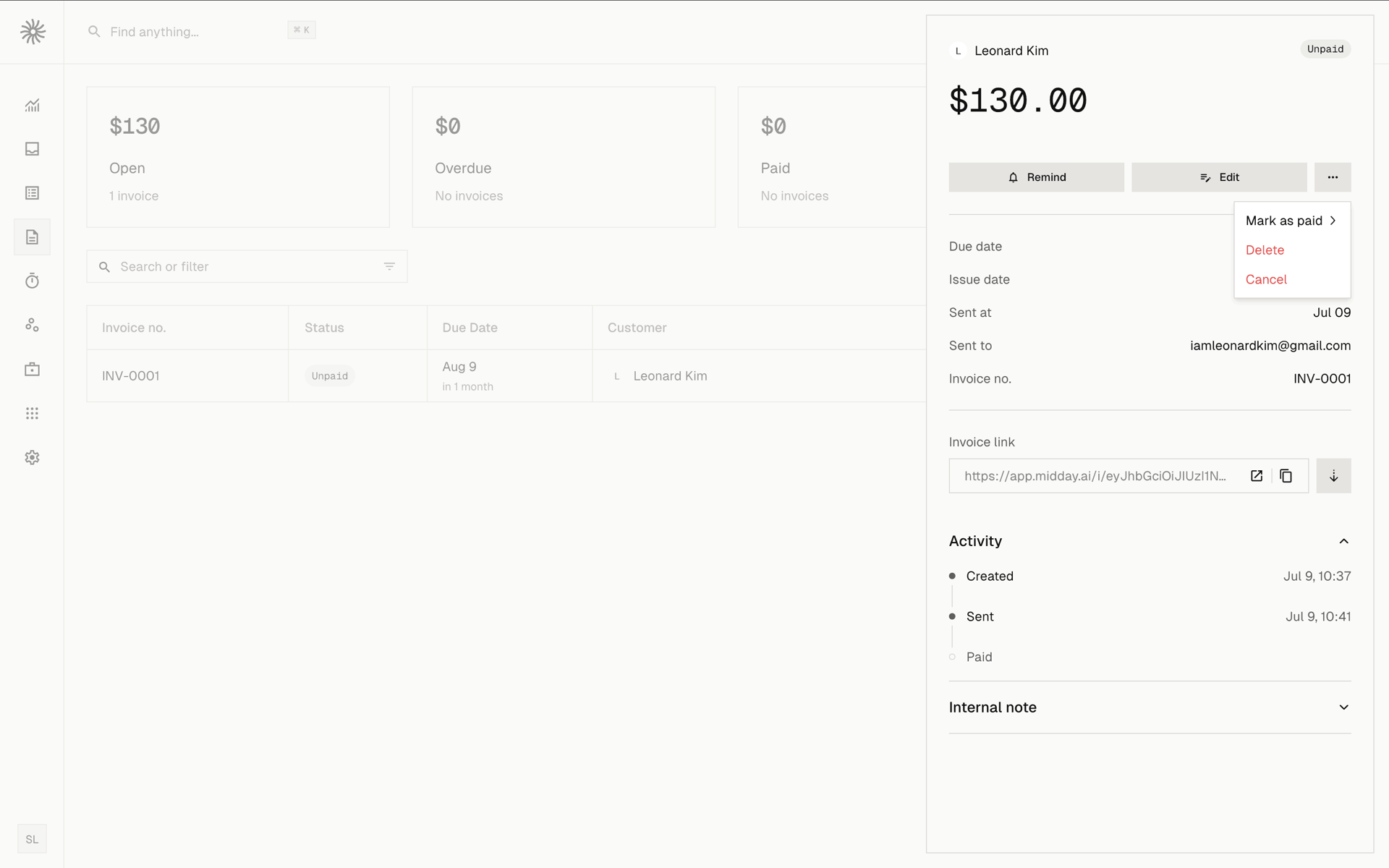Click the INV-0001 table cell
This screenshot has width=1389, height=868.
click(187, 376)
